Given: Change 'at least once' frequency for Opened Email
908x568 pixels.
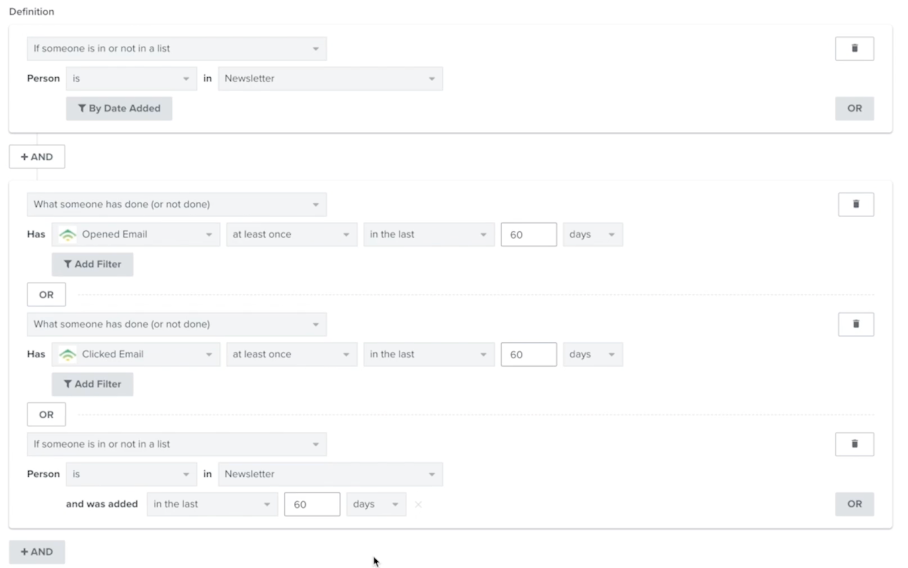Looking at the screenshot, I should 290,234.
